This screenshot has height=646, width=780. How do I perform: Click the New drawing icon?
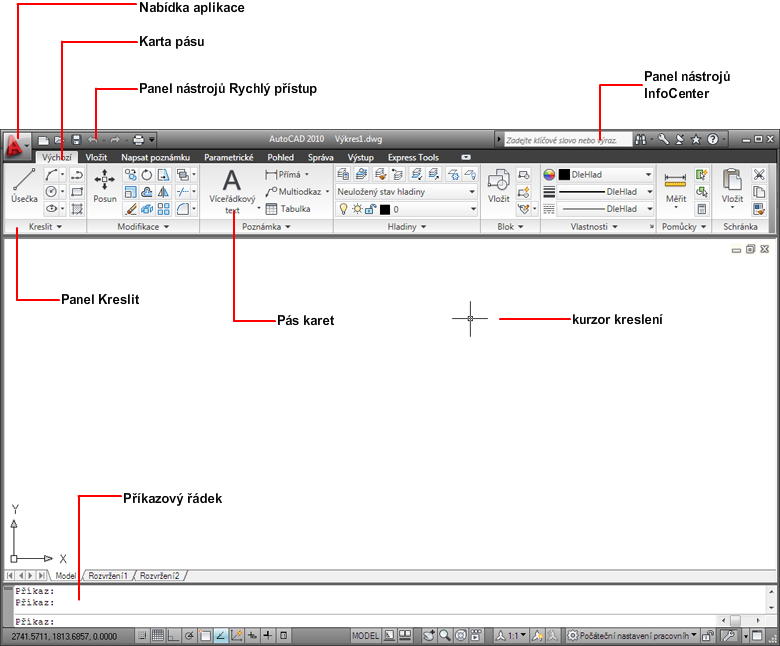coord(44,140)
